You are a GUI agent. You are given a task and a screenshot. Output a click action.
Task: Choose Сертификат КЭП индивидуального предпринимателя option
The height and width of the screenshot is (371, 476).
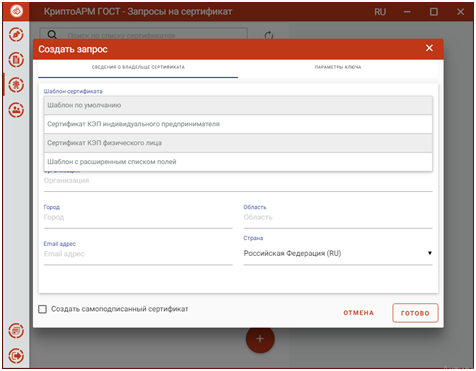238,124
